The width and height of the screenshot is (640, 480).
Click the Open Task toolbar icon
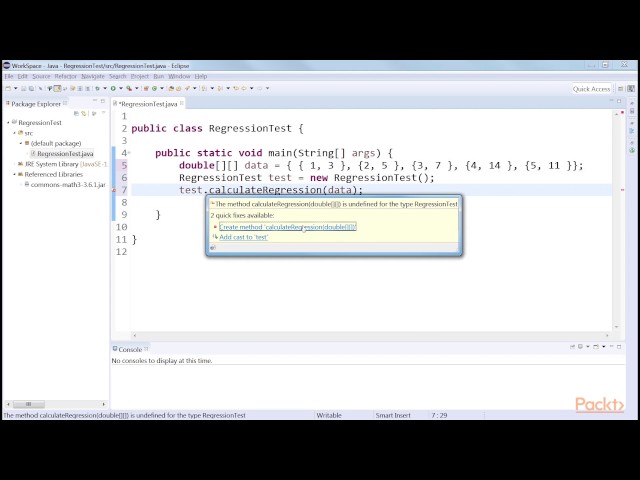[179, 88]
